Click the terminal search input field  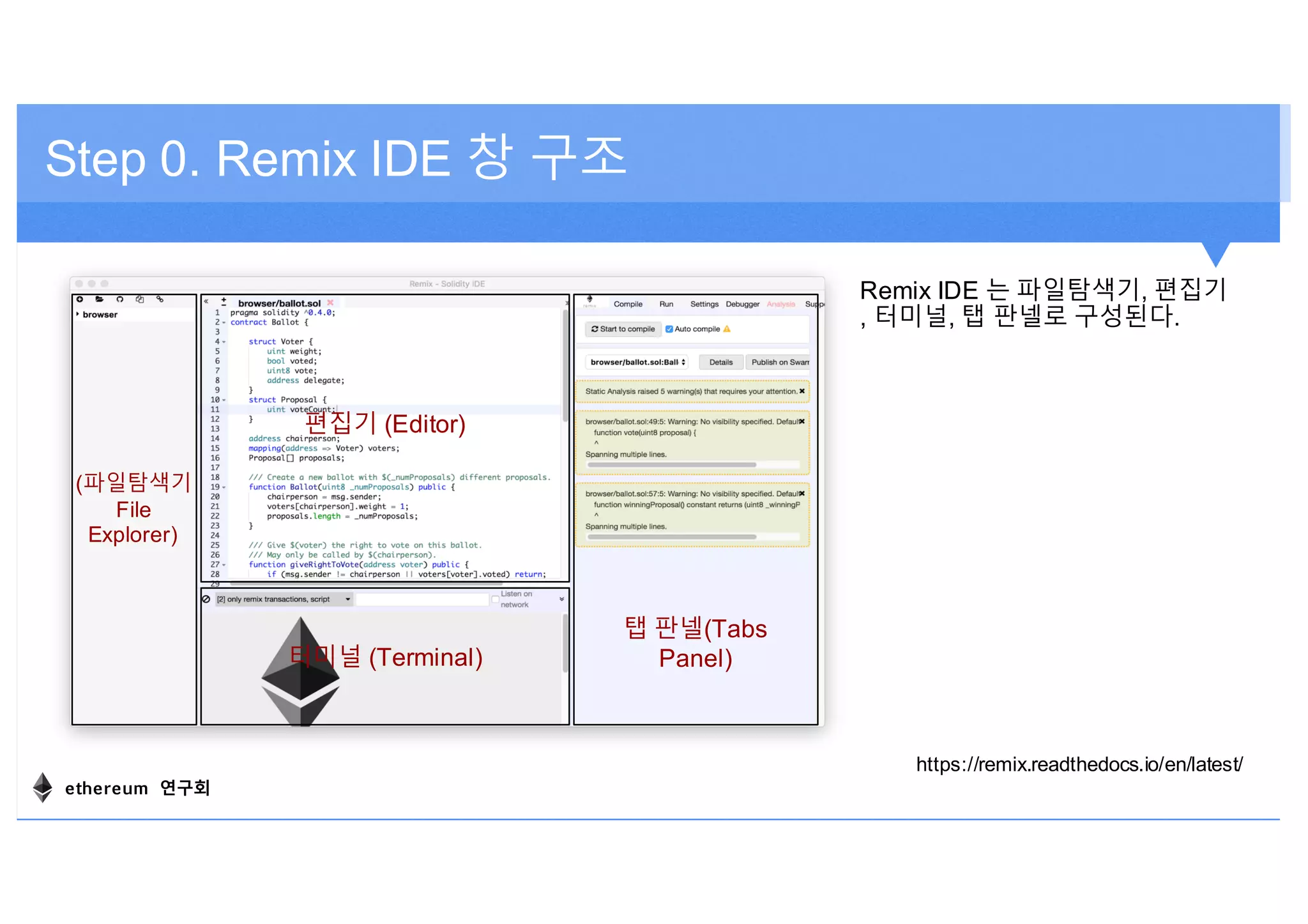click(422, 599)
